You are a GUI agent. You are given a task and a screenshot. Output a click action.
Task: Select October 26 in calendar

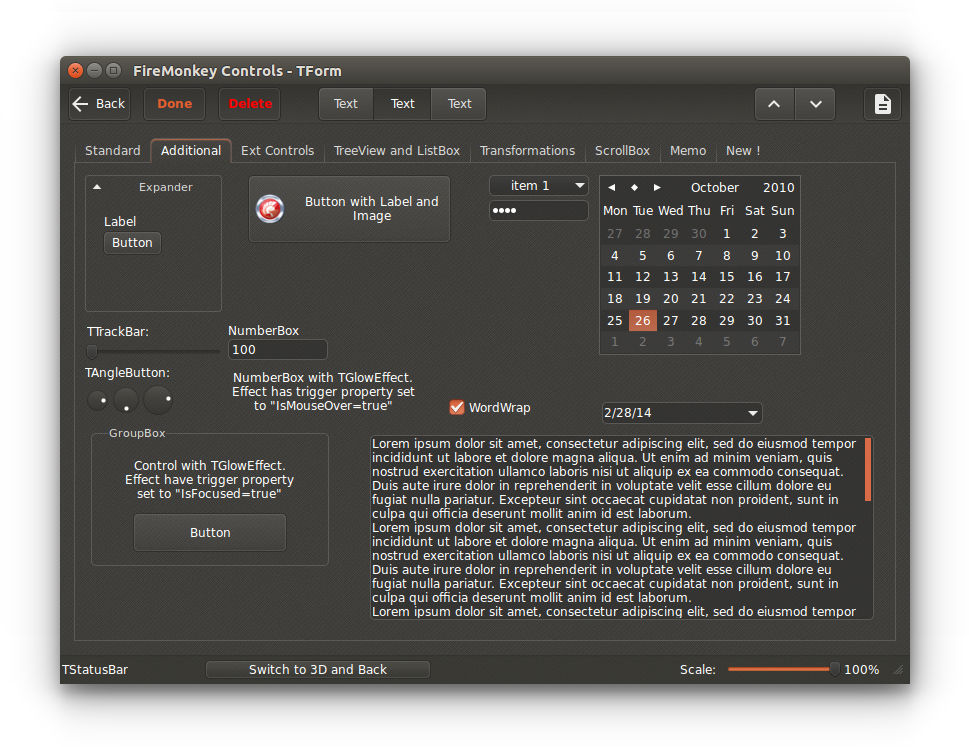click(x=643, y=321)
